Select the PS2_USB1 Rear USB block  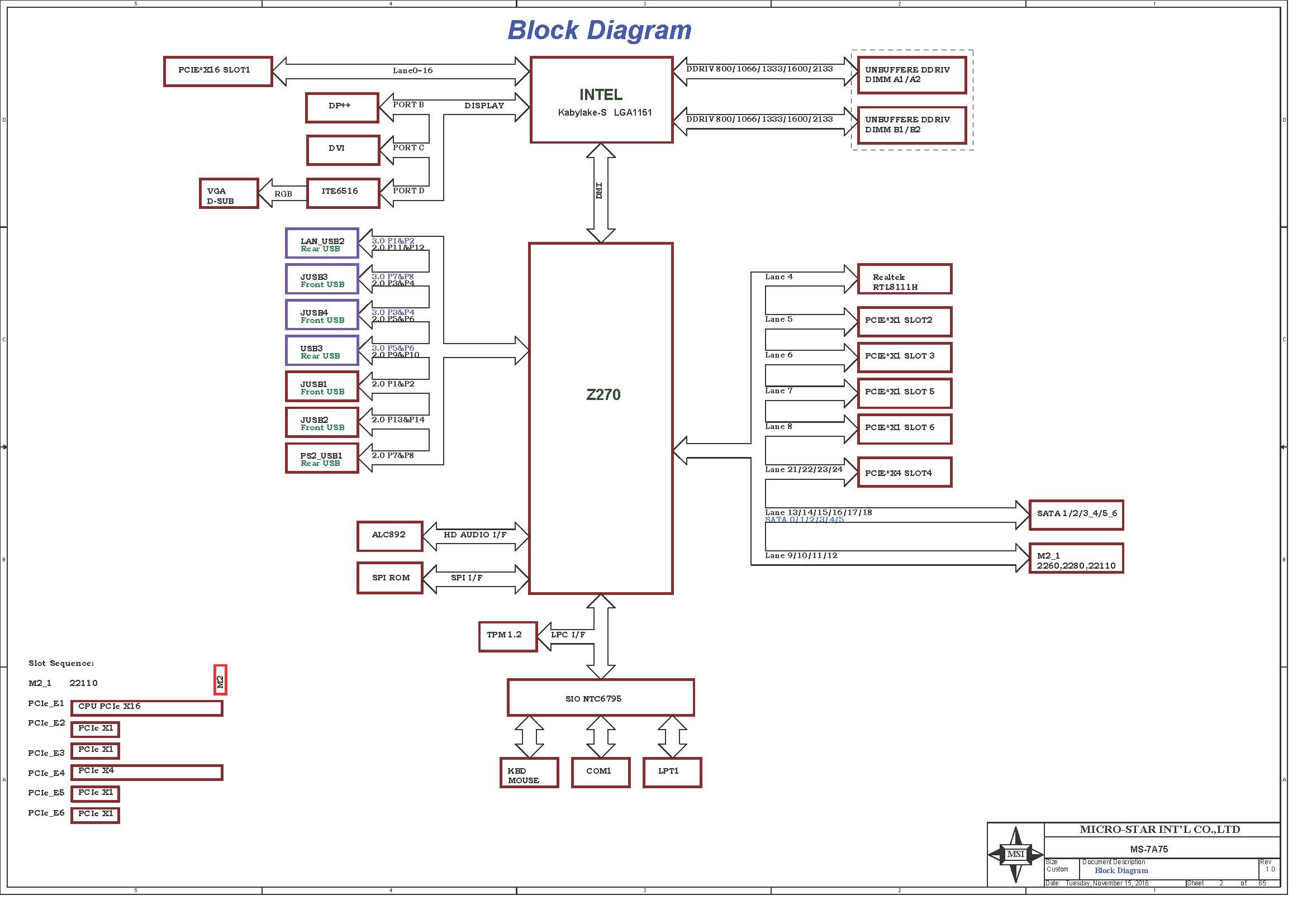(322, 458)
